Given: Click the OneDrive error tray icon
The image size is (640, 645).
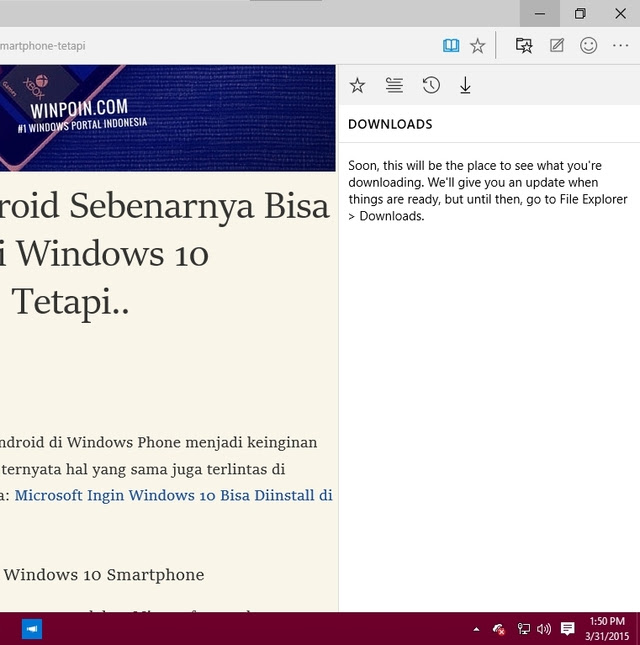Looking at the screenshot, I should (x=499, y=629).
